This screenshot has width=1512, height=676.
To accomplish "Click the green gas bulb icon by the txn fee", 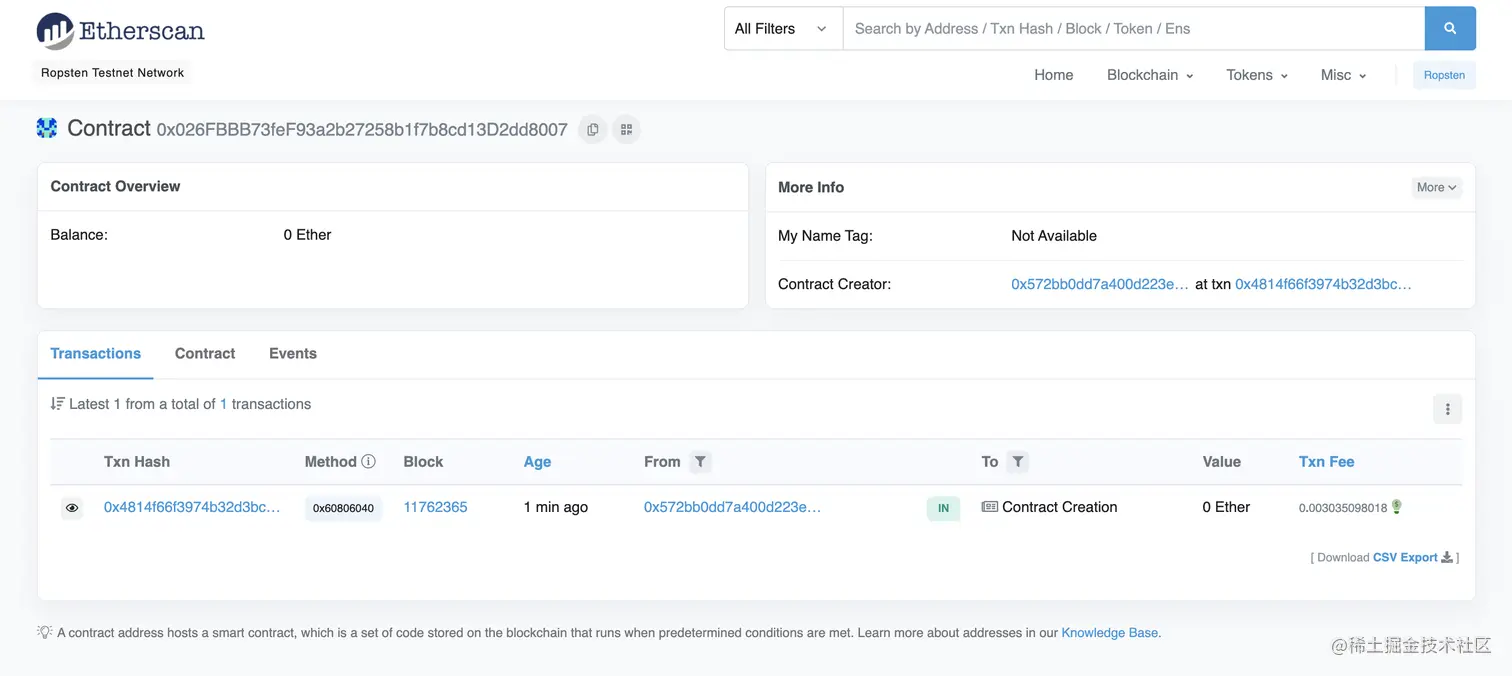I will pyautogui.click(x=1397, y=507).
